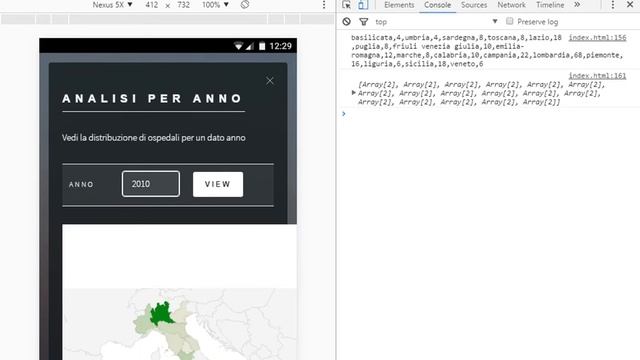Image resolution: width=640 pixels, height=360 pixels.
Task: Switch to the Timeline tab
Action: tap(550, 5)
